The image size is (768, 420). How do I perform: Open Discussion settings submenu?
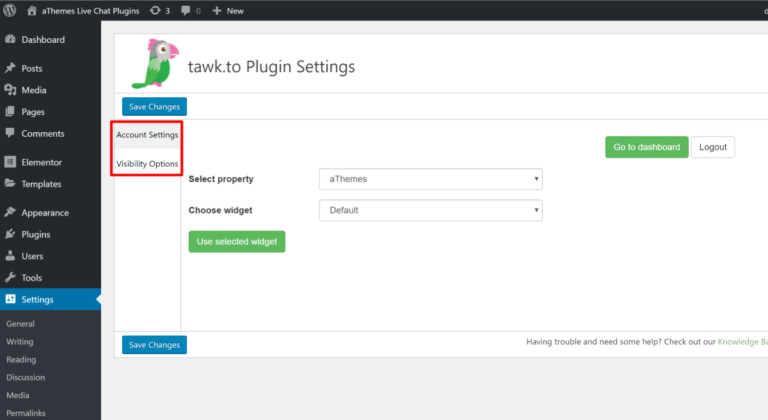25,377
